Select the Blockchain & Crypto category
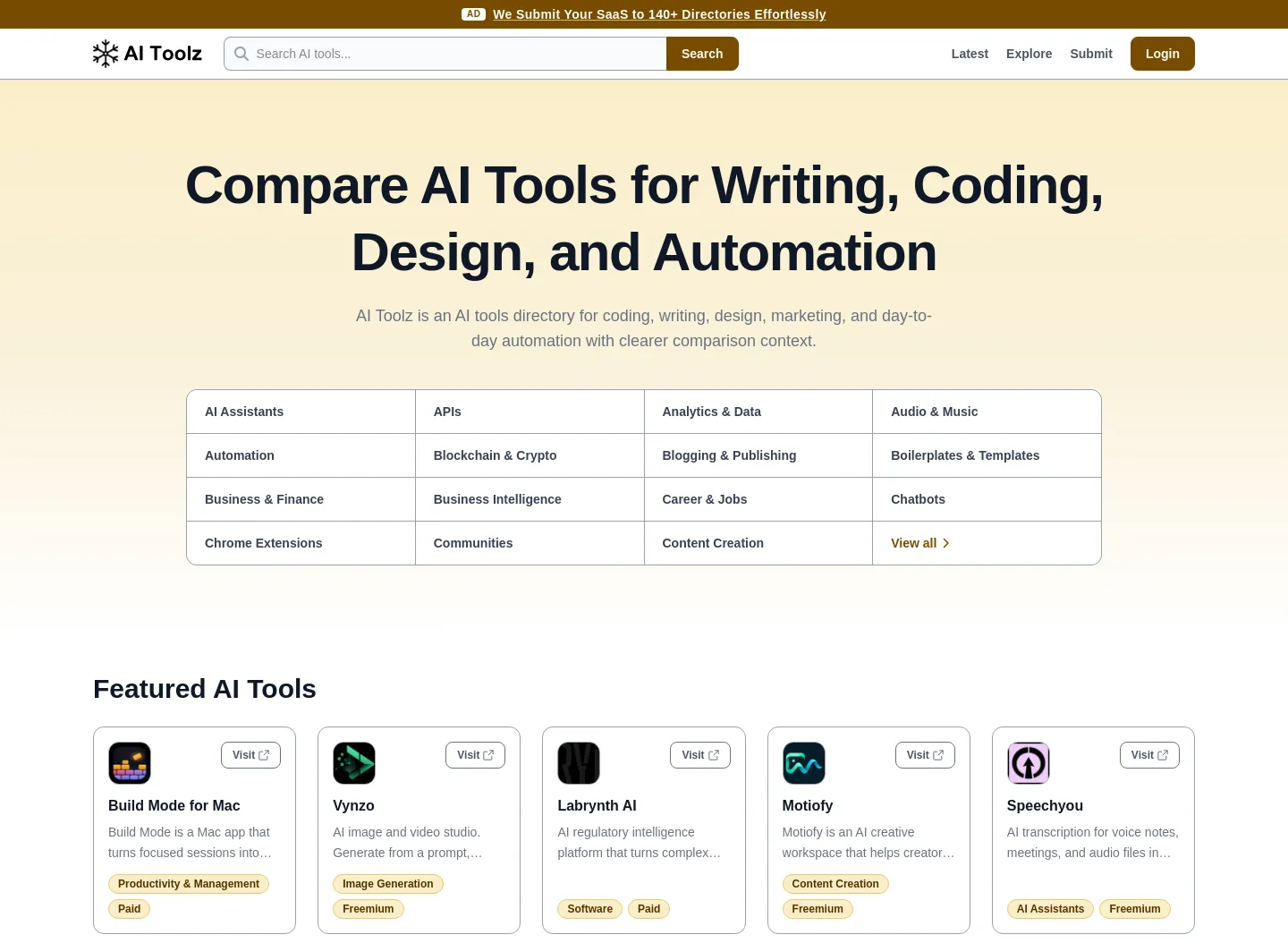 (530, 455)
